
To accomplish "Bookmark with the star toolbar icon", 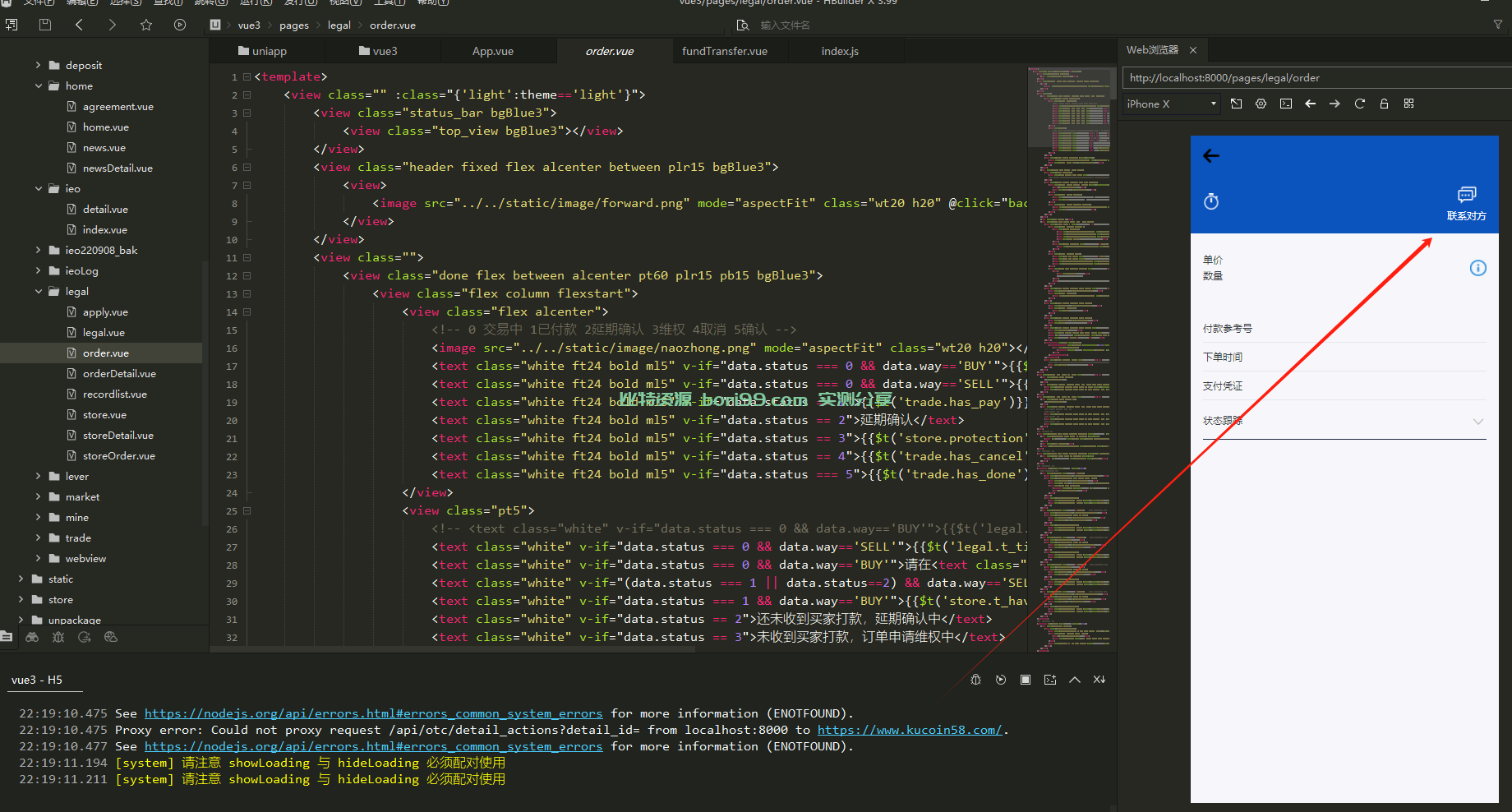I will tap(146, 25).
